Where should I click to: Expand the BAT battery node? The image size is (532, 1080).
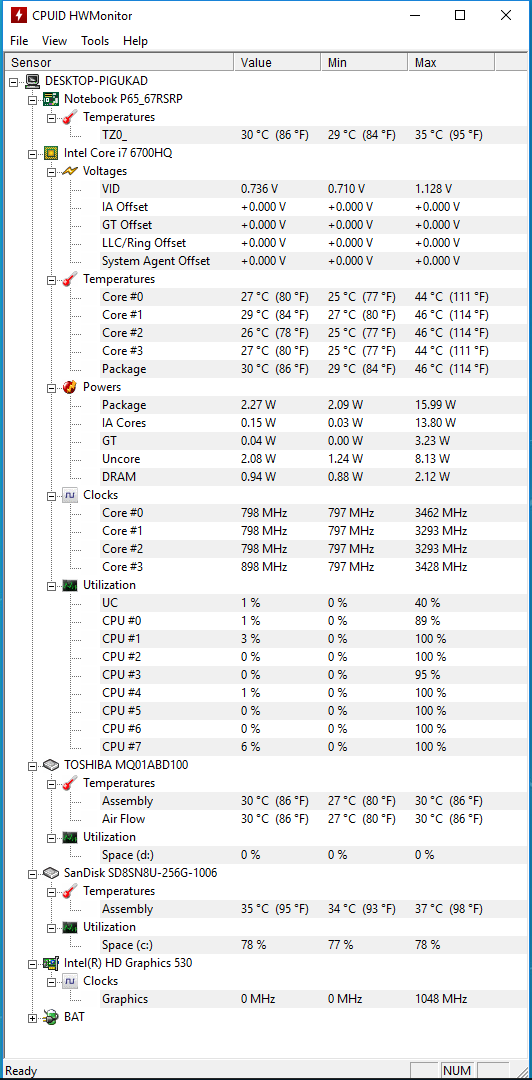pos(32,1018)
